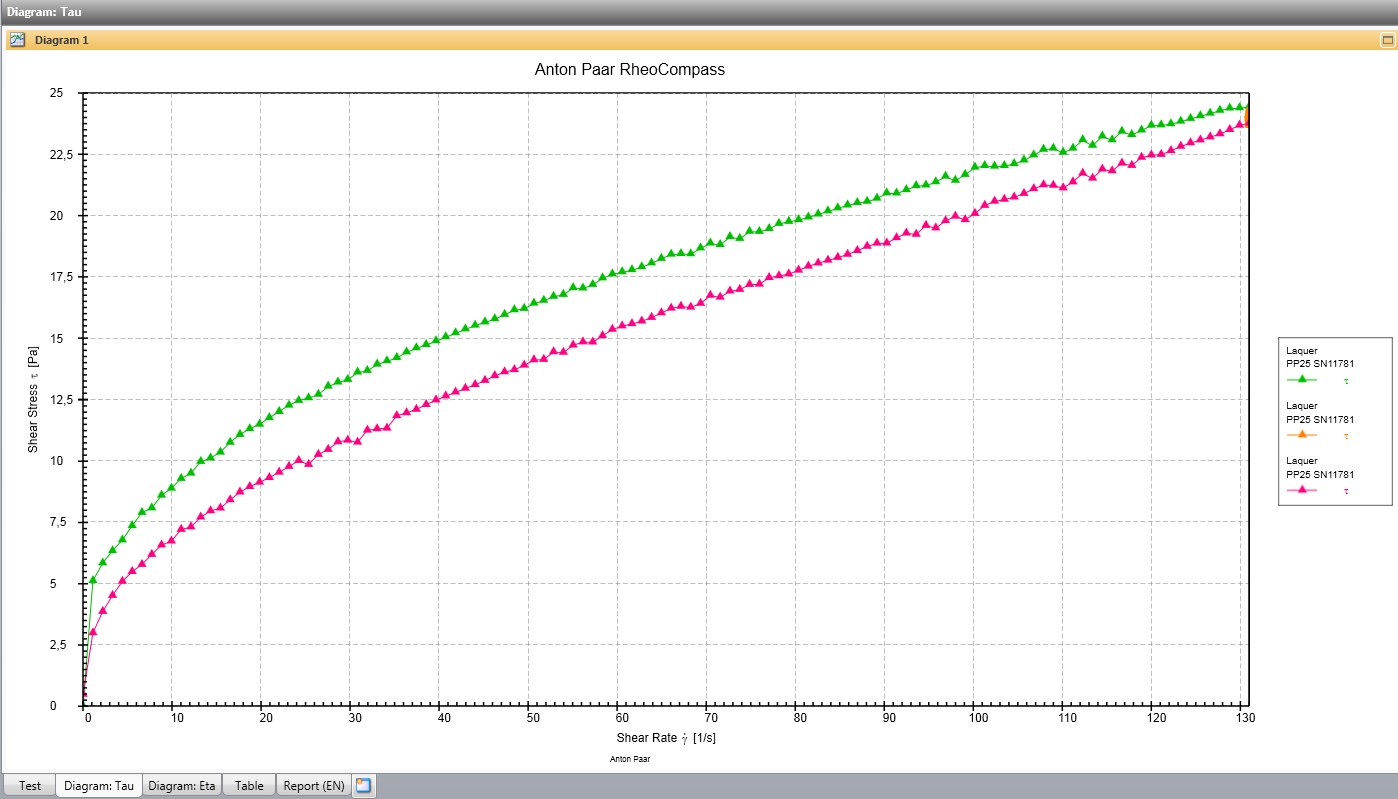Select the Shear Stress y-axis label

pos(33,399)
